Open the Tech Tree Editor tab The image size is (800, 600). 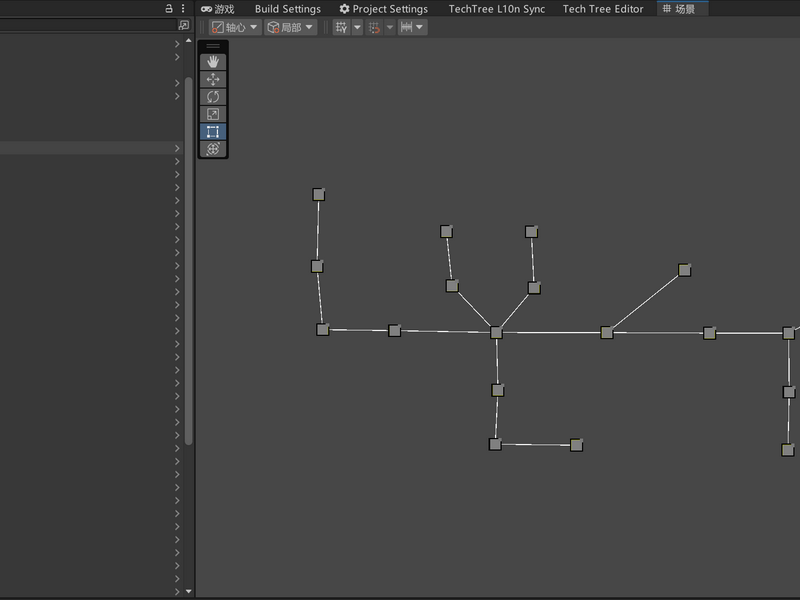click(603, 9)
